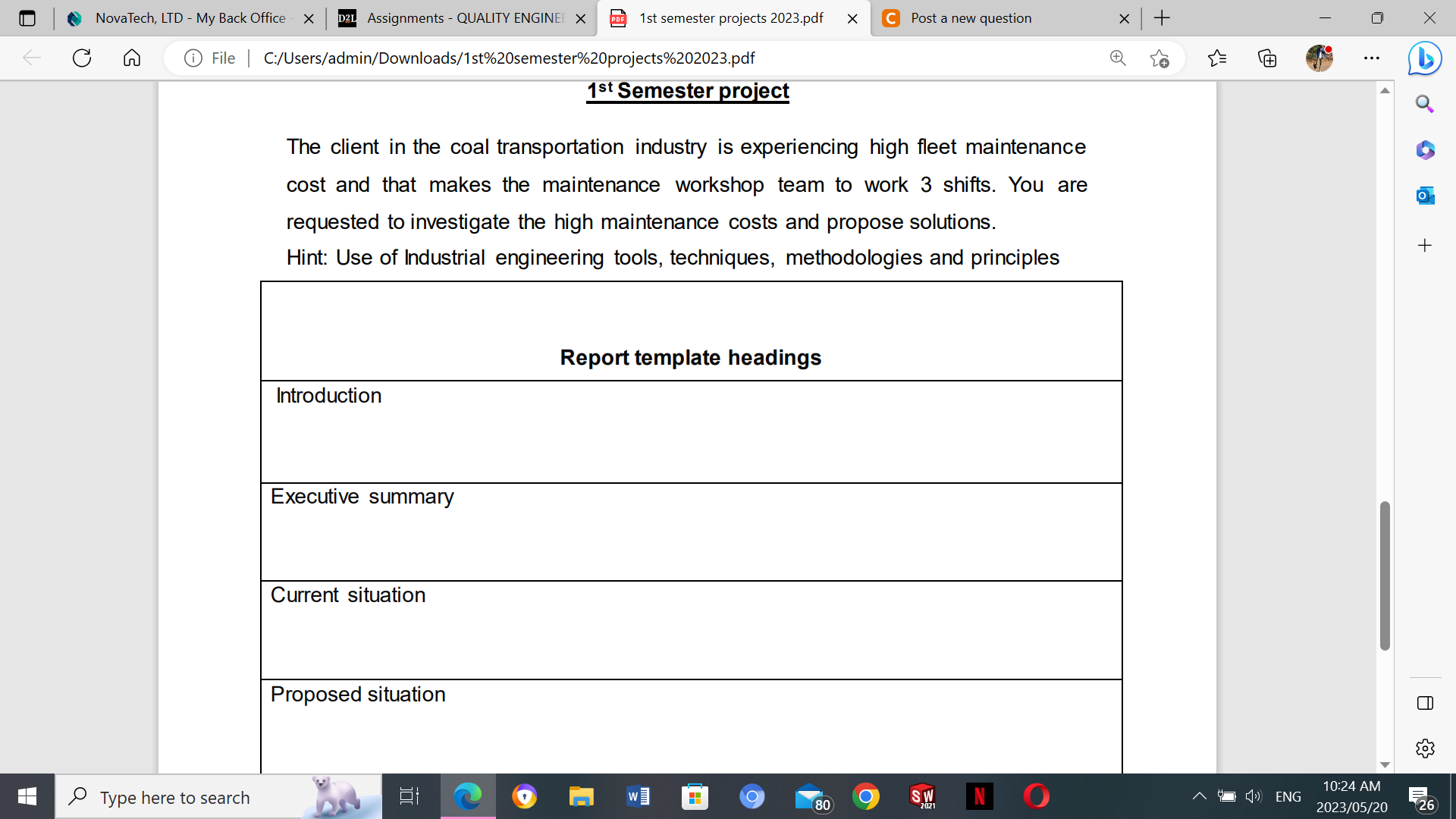
Task: Add this page to favorites
Action: pyautogui.click(x=1159, y=58)
